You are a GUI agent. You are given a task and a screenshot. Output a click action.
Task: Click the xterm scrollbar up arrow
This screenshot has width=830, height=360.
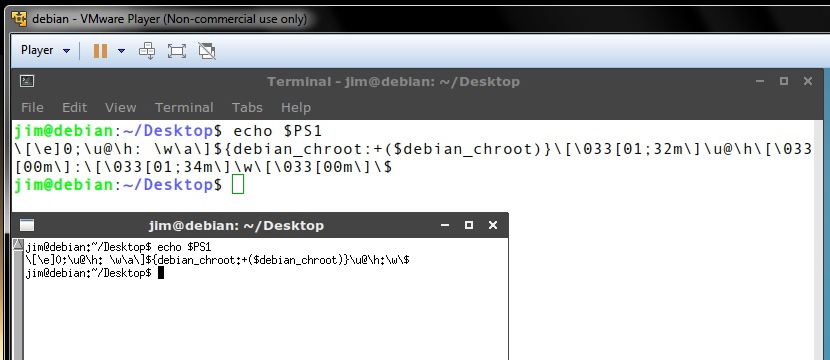18,245
